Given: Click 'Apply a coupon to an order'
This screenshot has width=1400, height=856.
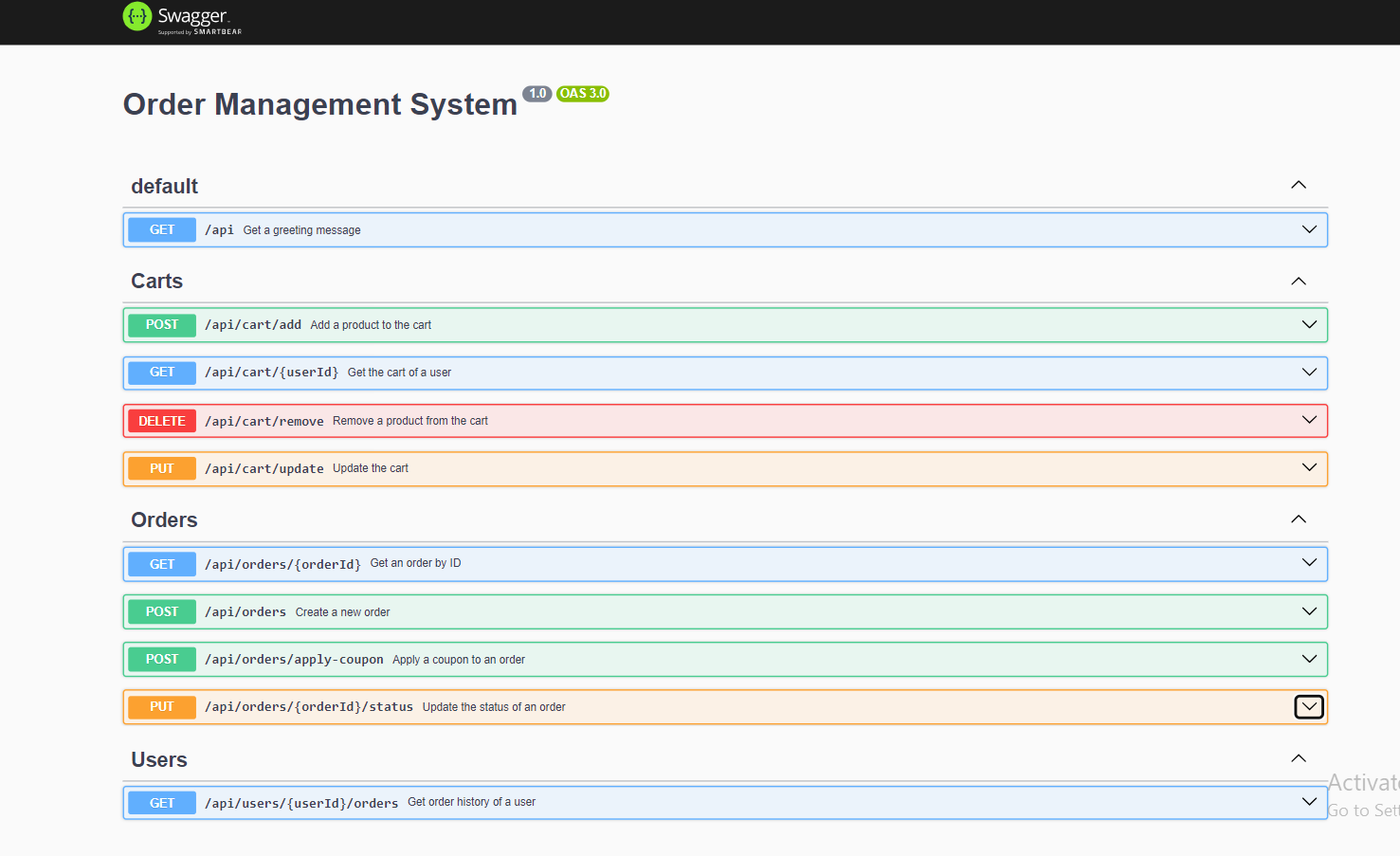Looking at the screenshot, I should coord(459,660).
